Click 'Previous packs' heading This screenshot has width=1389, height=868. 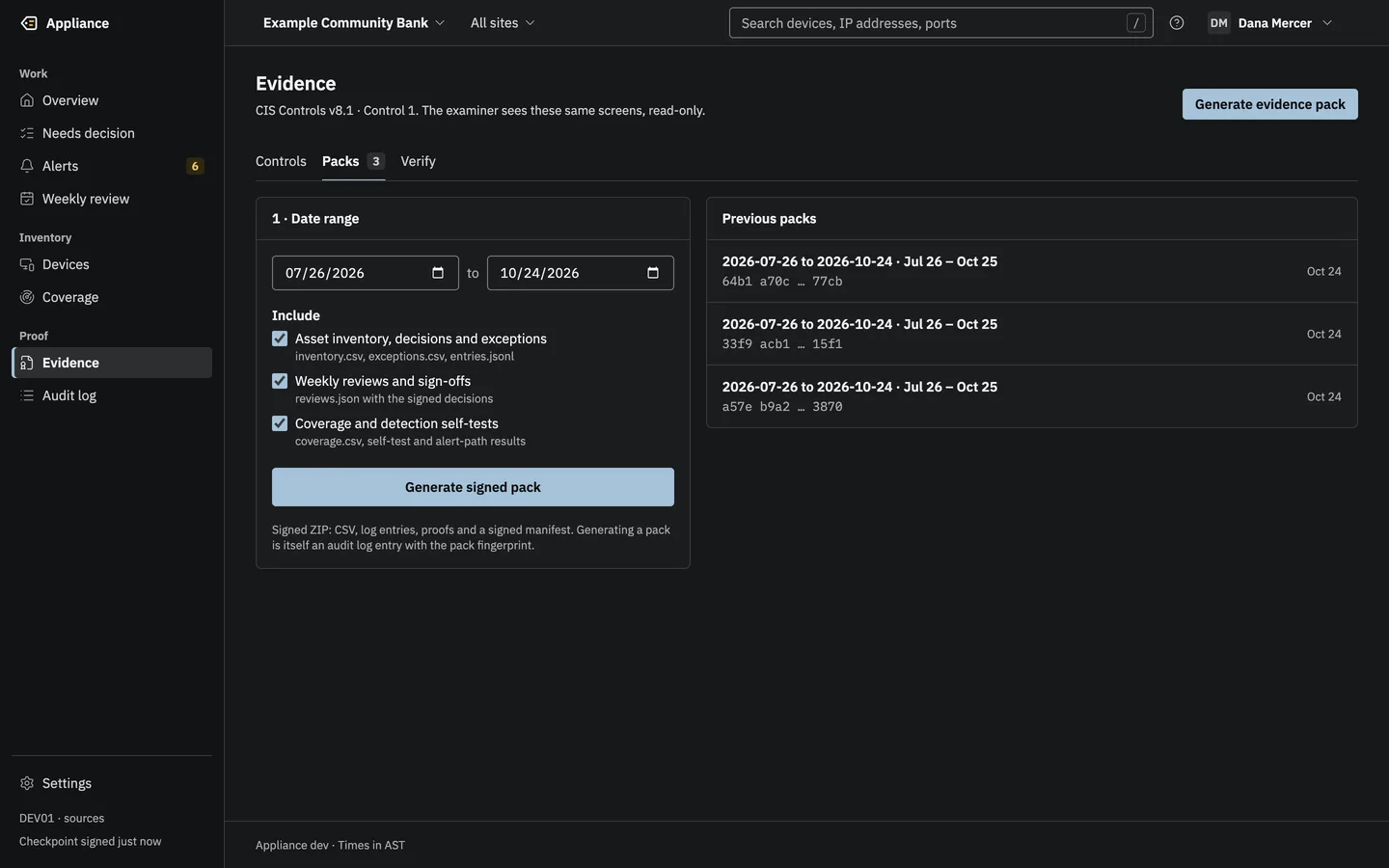tap(769, 219)
